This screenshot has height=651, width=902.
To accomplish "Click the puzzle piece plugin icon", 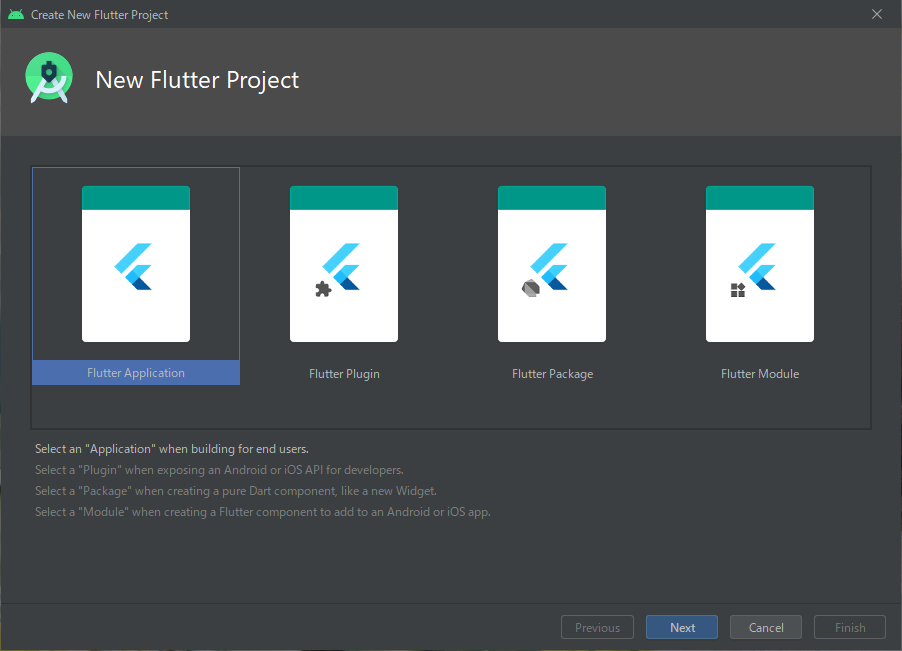I will pos(323,289).
